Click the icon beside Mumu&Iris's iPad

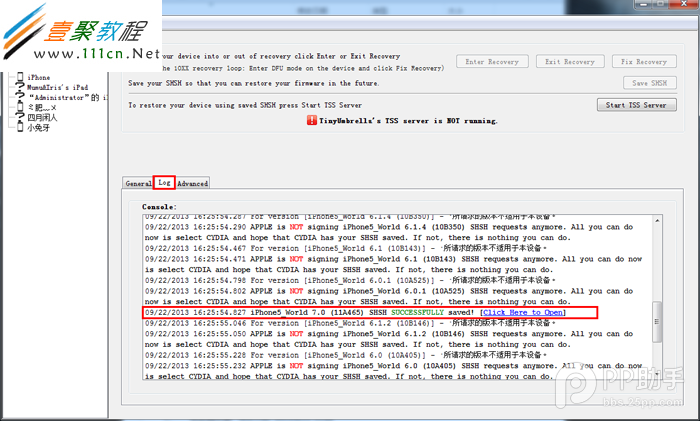click(20, 87)
